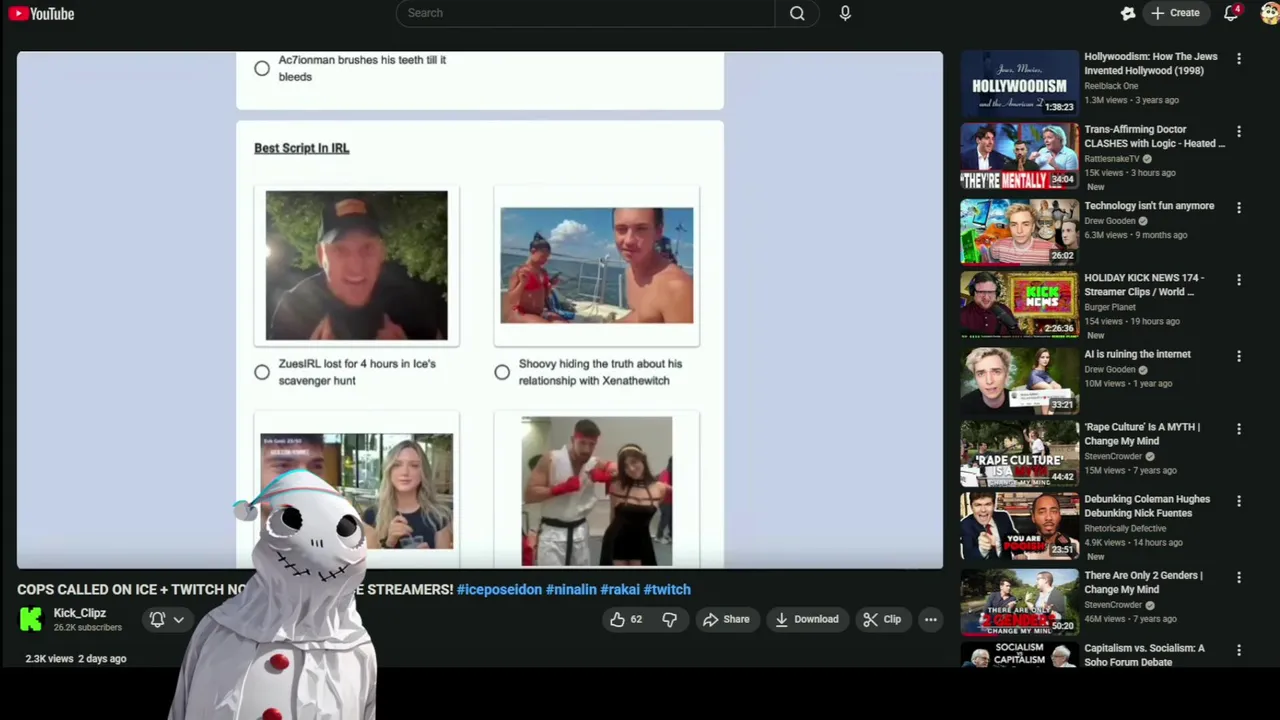Open Technology isn't fun anymore thumbnail
This screenshot has height=720, width=1280.
[1019, 231]
